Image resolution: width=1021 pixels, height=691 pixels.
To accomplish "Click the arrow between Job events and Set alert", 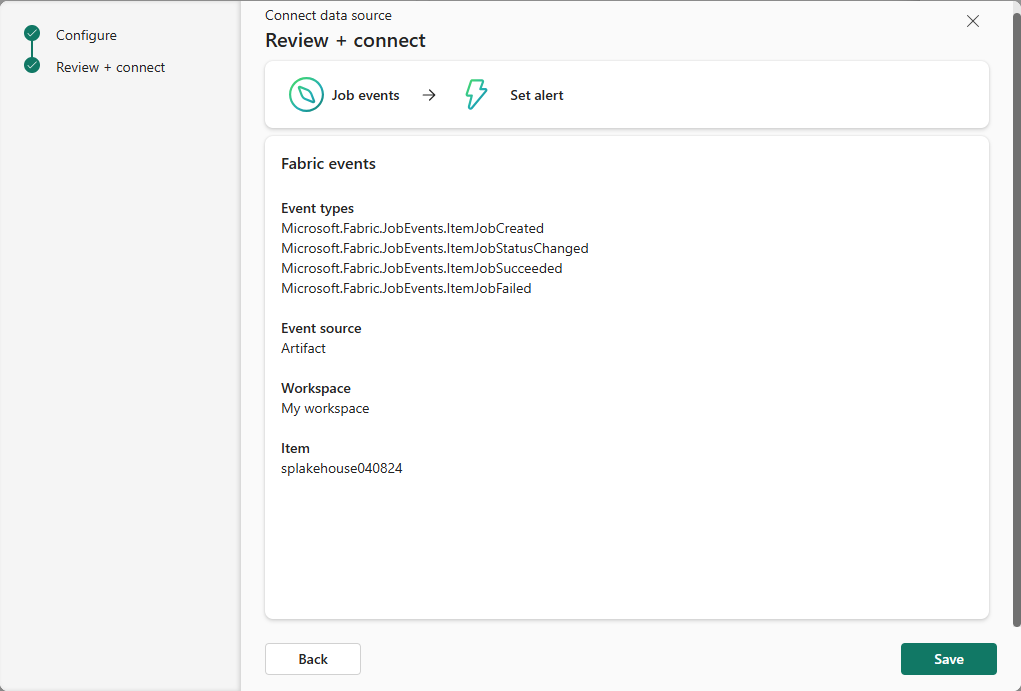I will (x=428, y=95).
